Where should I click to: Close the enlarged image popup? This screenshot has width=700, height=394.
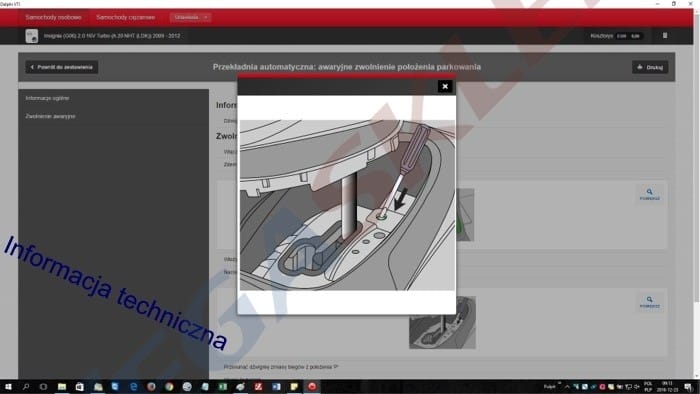tap(445, 87)
